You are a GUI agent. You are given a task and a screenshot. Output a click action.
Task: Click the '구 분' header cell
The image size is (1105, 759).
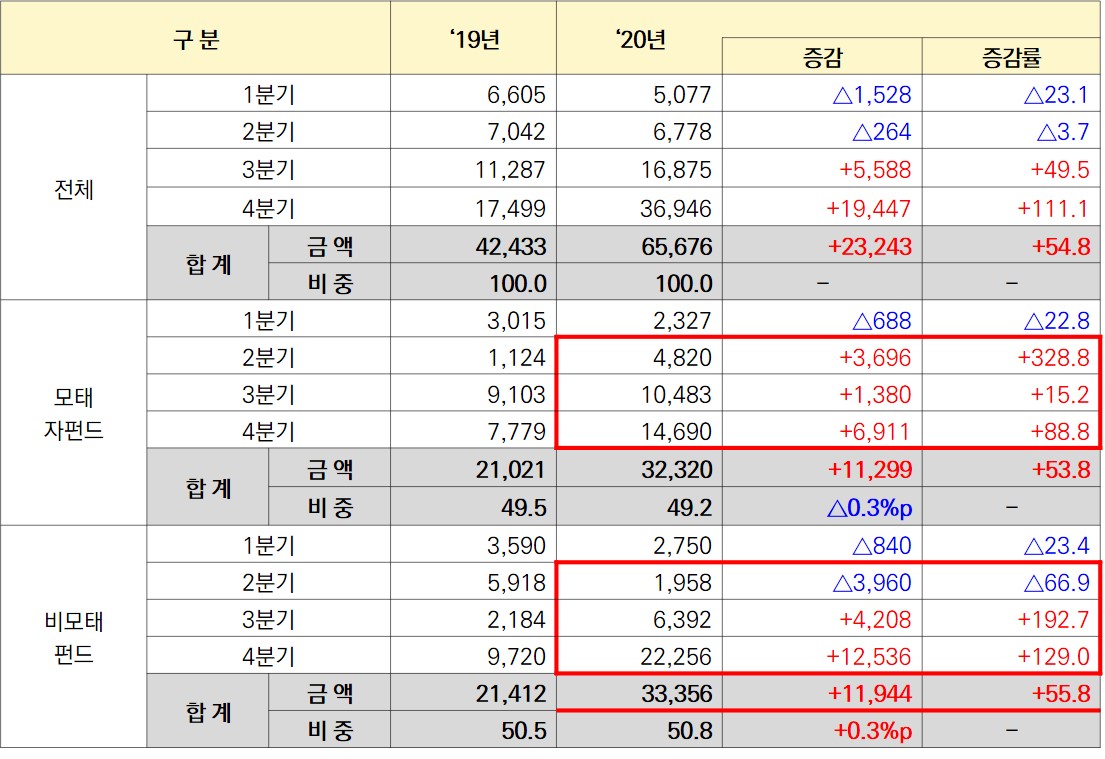point(195,40)
